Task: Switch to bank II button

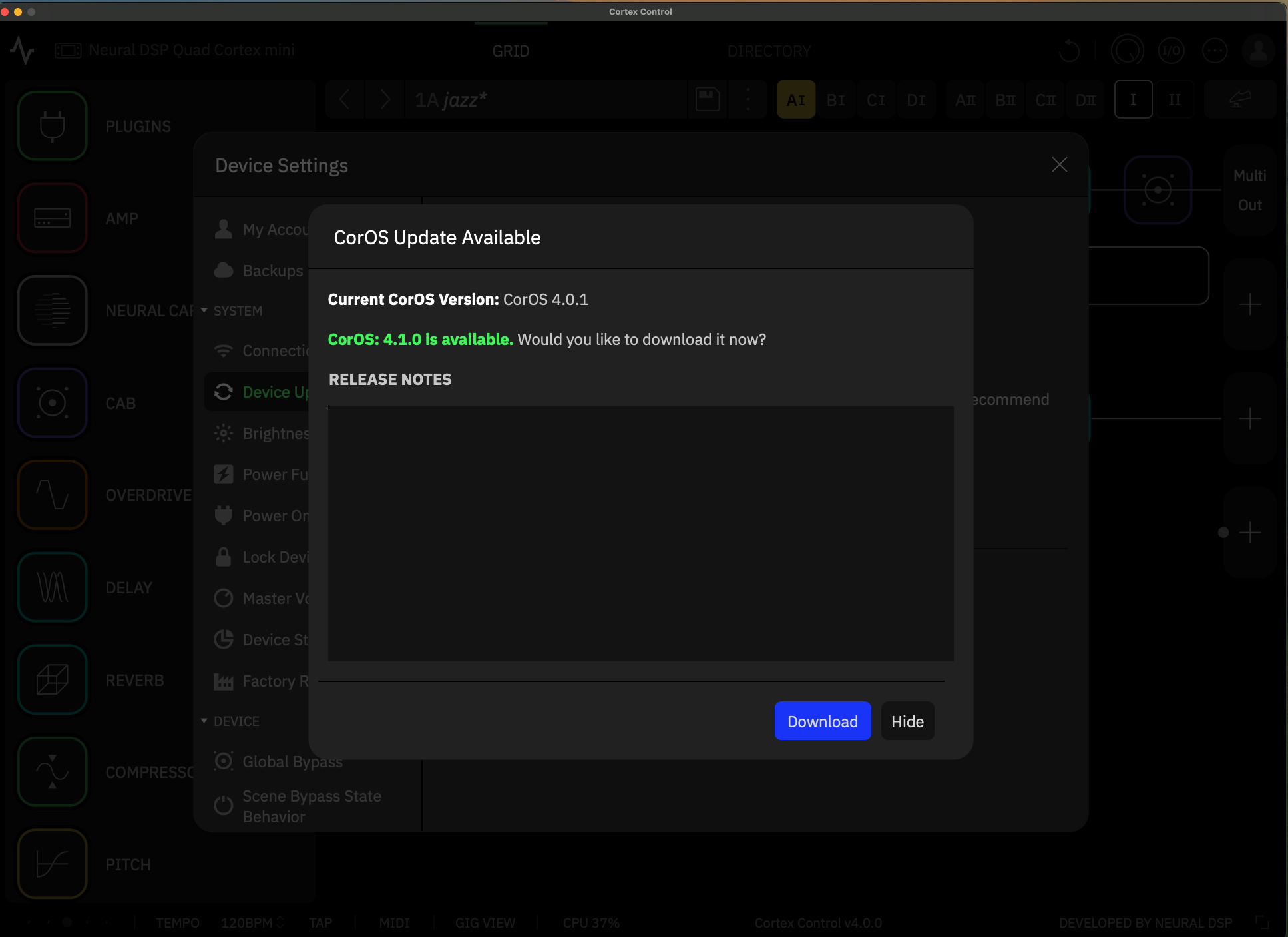Action: coord(1175,100)
